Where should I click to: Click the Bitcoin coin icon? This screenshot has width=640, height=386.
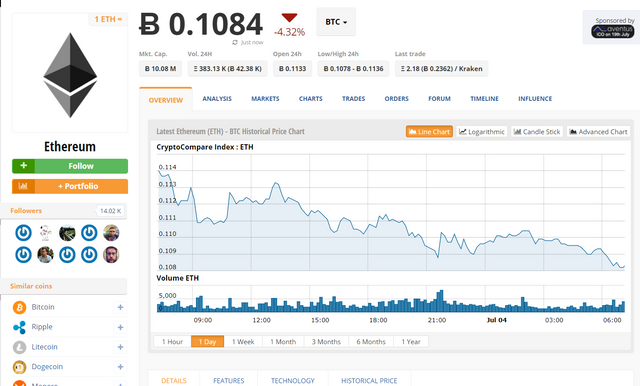pyautogui.click(x=19, y=307)
